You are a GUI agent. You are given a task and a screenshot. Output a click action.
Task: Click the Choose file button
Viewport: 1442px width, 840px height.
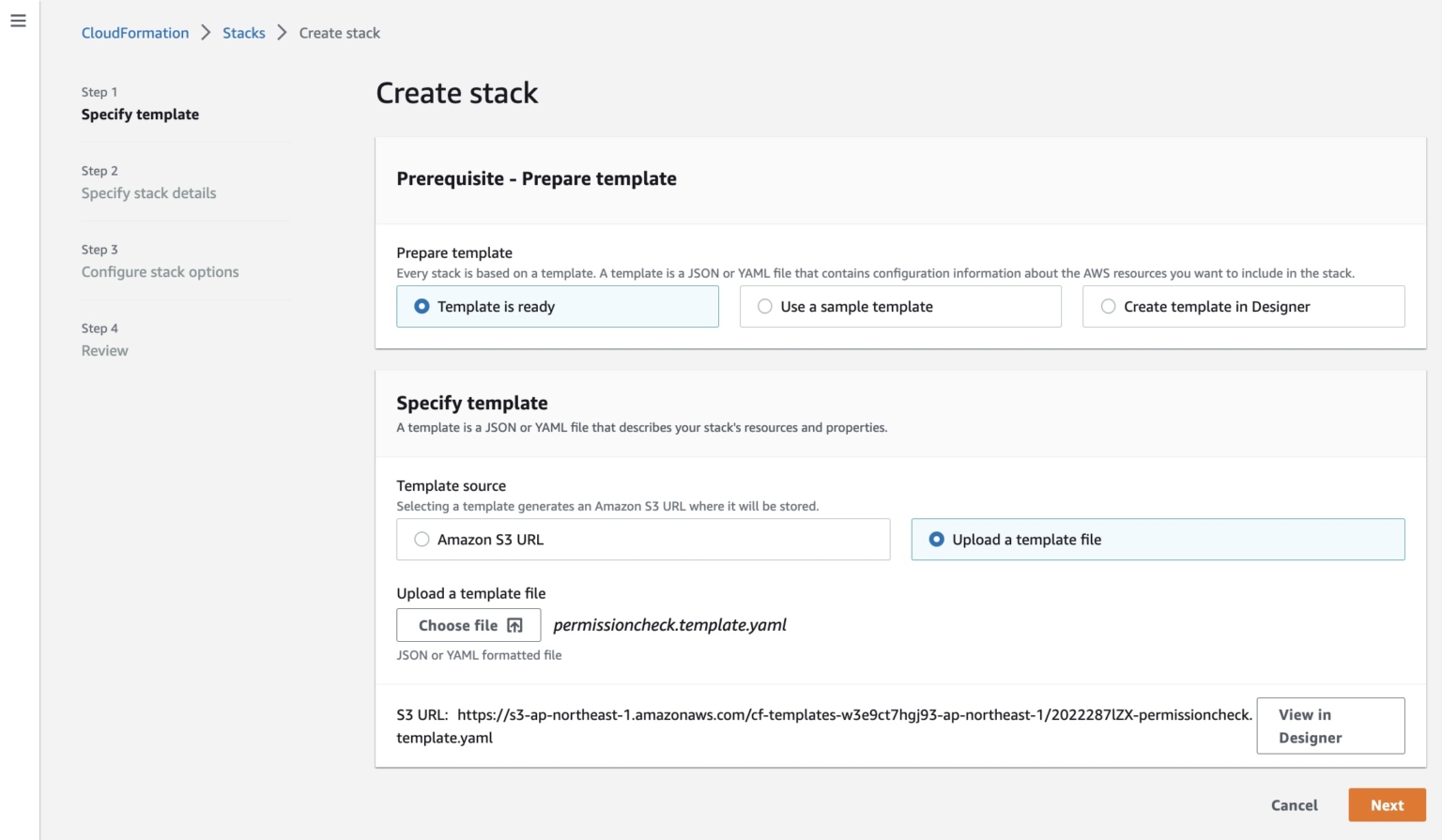[x=468, y=624]
